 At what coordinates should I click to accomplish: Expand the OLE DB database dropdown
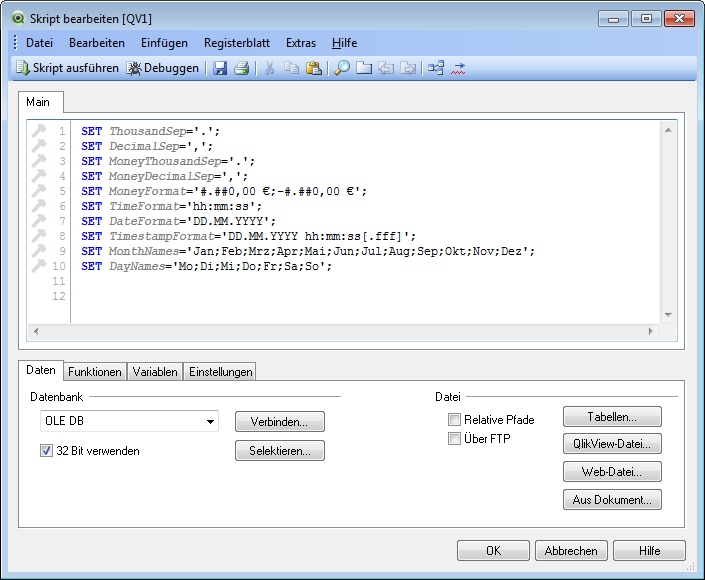coord(210,422)
